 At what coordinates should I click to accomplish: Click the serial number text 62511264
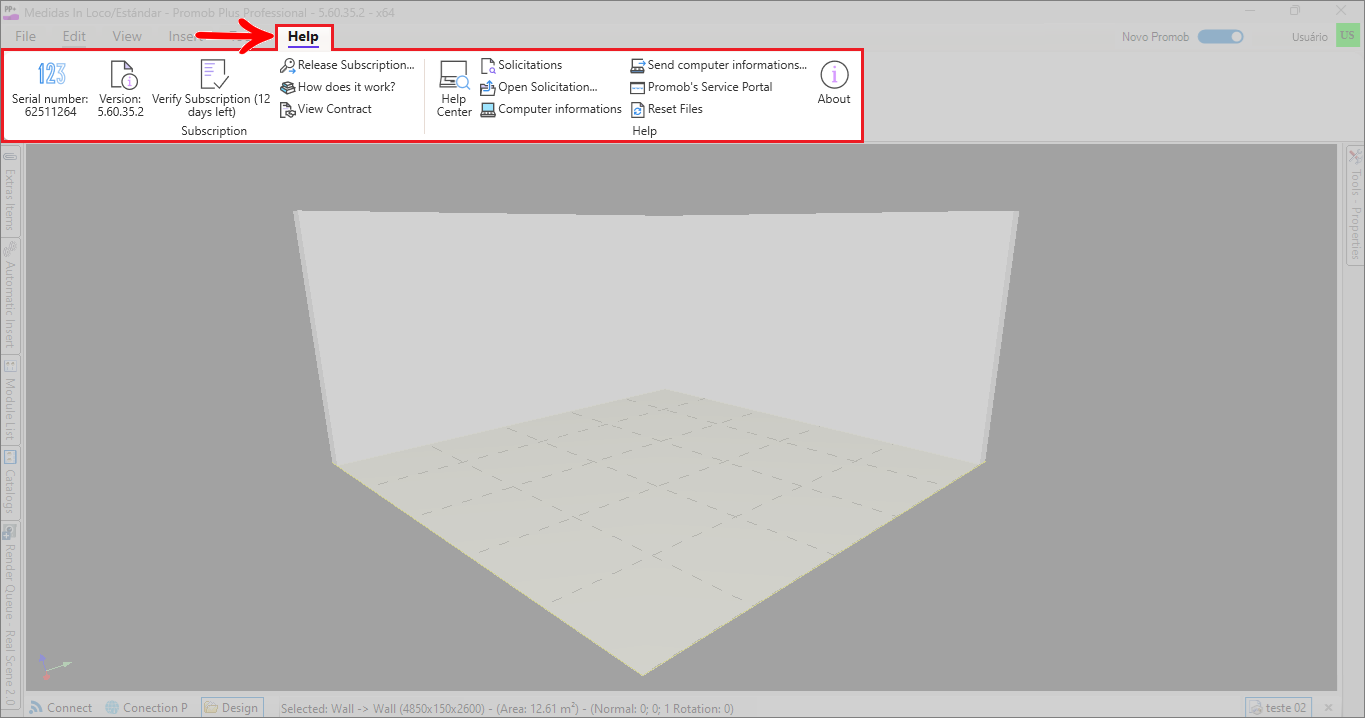(51, 112)
